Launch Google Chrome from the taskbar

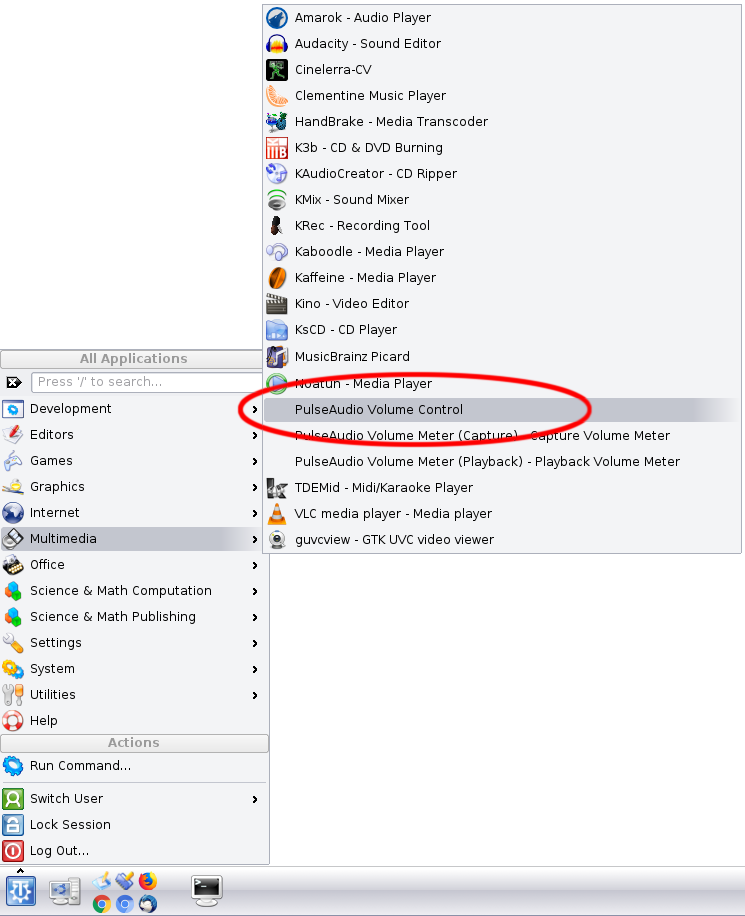(x=102, y=904)
